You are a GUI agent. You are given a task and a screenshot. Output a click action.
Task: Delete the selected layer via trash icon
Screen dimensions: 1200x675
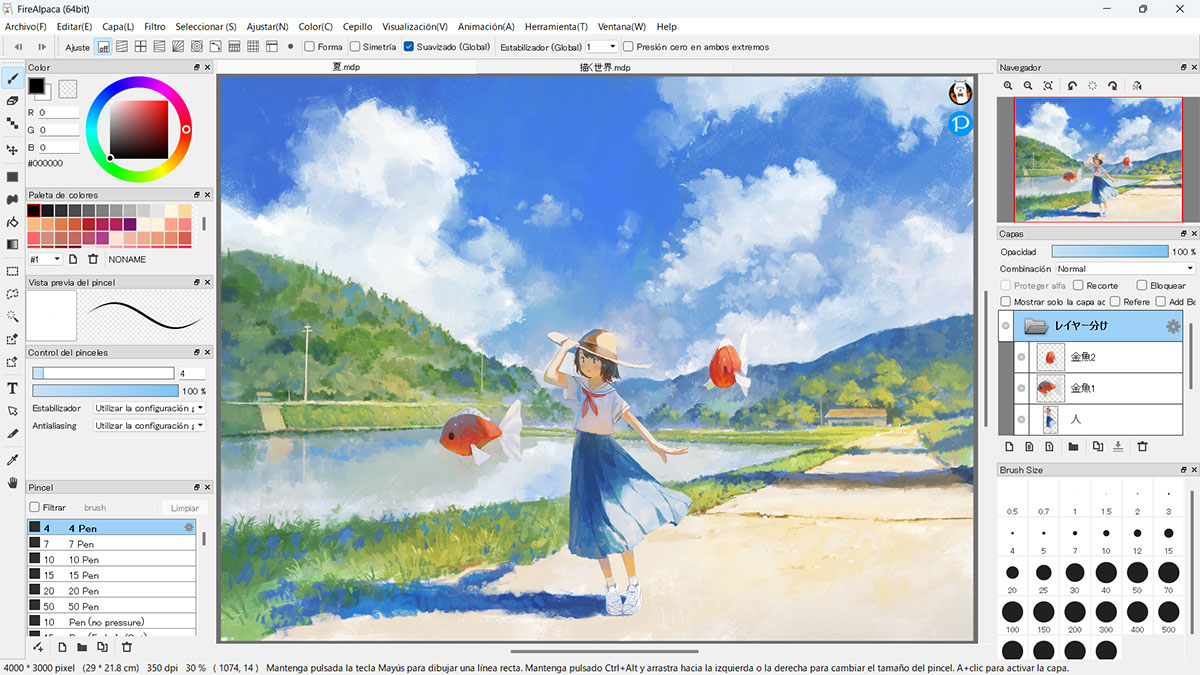[x=1142, y=447]
